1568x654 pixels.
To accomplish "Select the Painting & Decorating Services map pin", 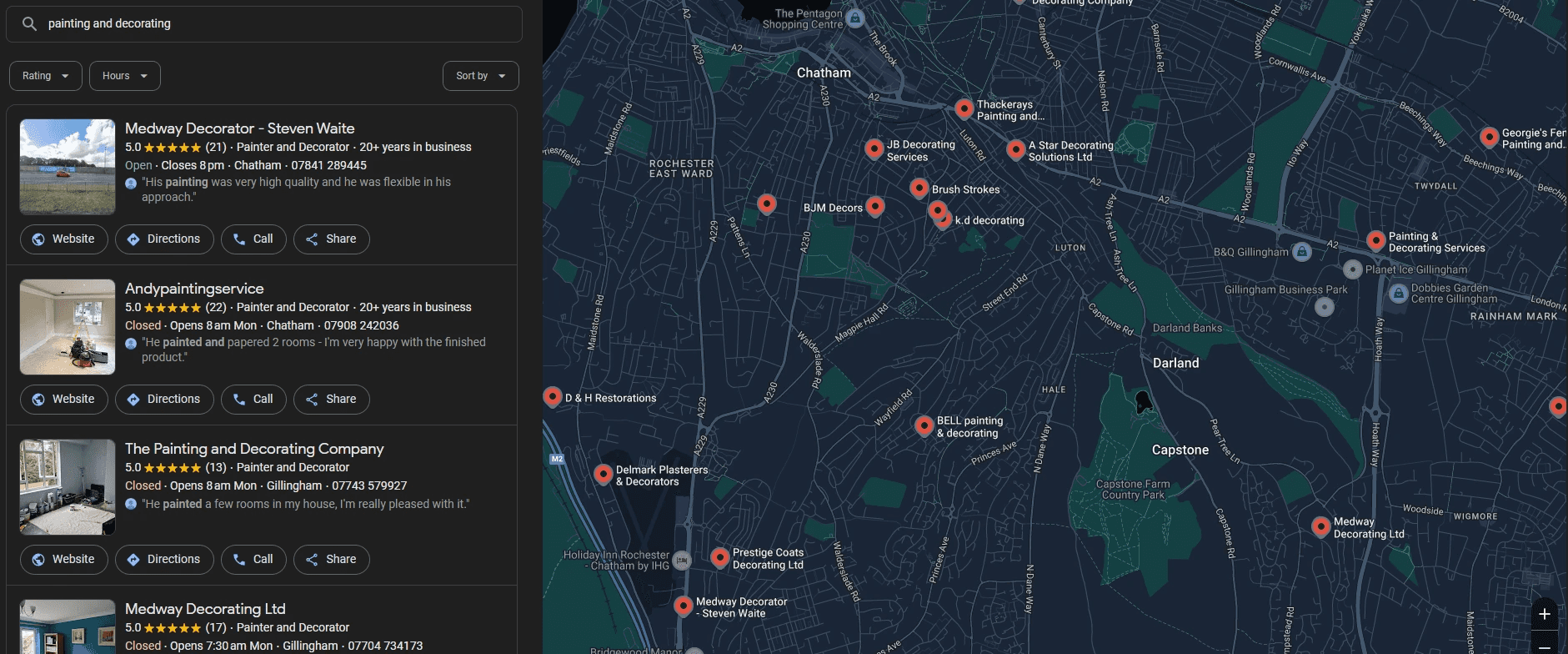I will (x=1376, y=240).
